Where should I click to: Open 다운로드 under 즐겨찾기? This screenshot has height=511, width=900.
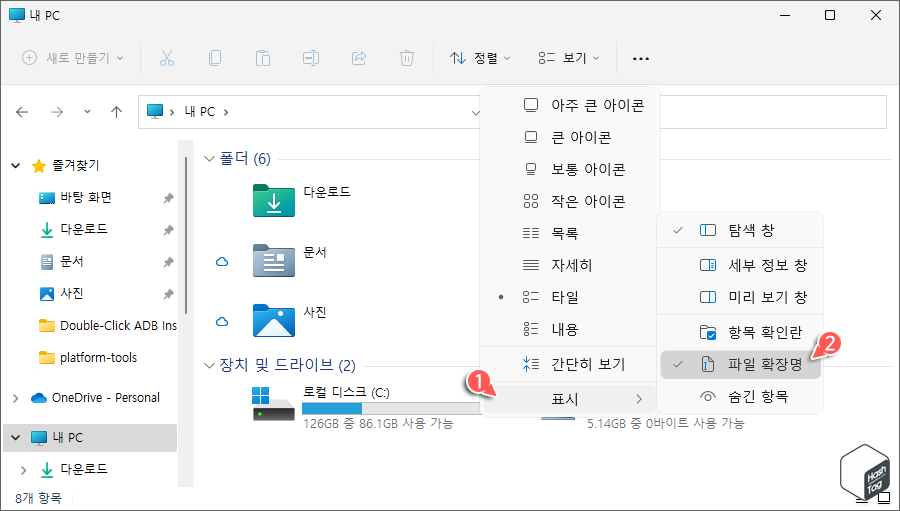84,229
